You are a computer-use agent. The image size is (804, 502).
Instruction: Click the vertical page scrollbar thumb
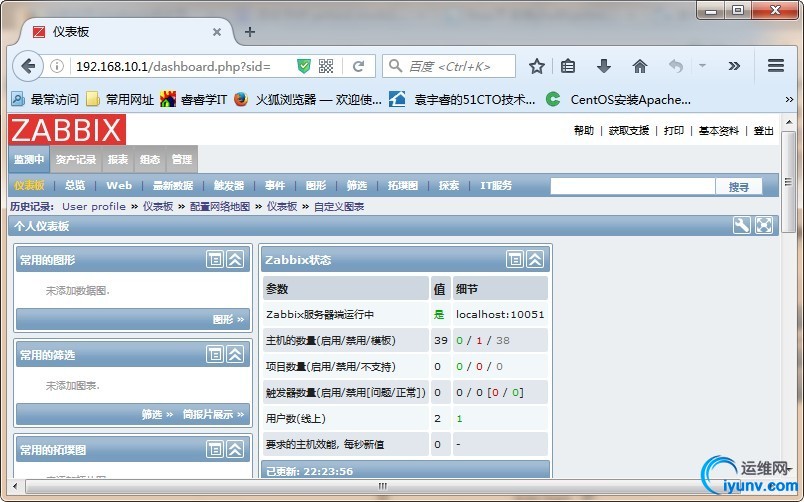pyautogui.click(x=789, y=182)
